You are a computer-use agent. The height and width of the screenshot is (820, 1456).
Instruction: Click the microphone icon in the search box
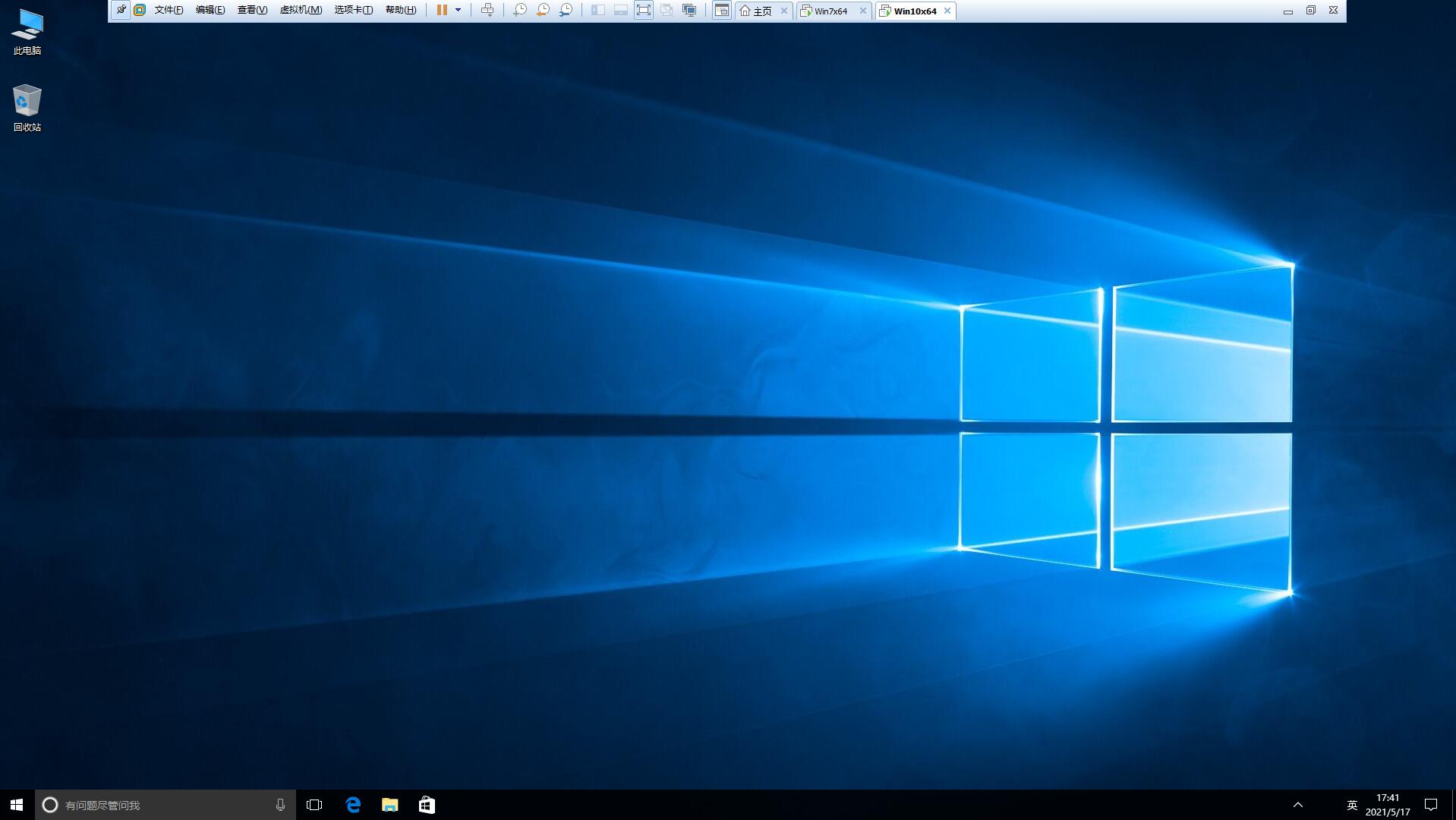pos(280,805)
